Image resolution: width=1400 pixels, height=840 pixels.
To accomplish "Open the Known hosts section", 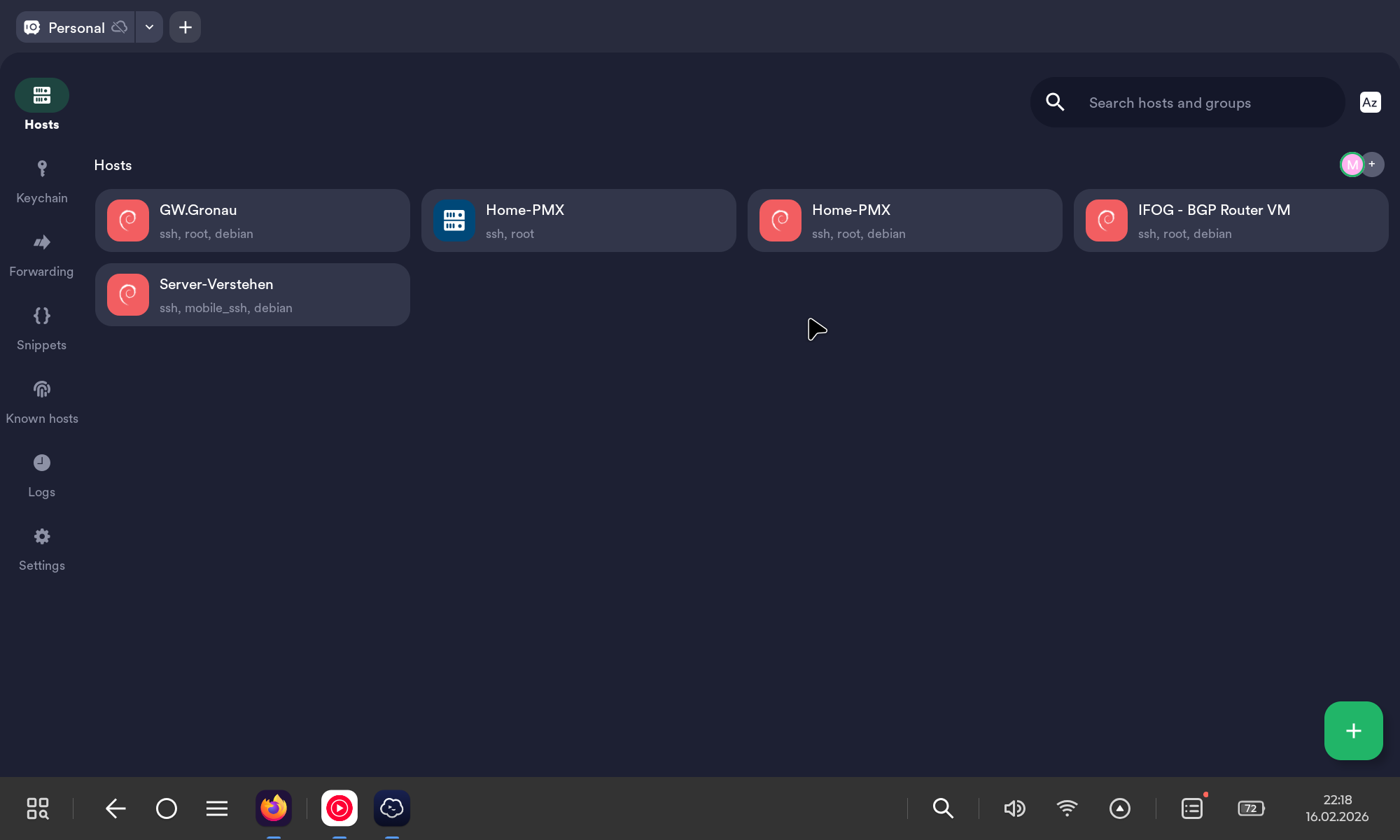I will [x=42, y=401].
